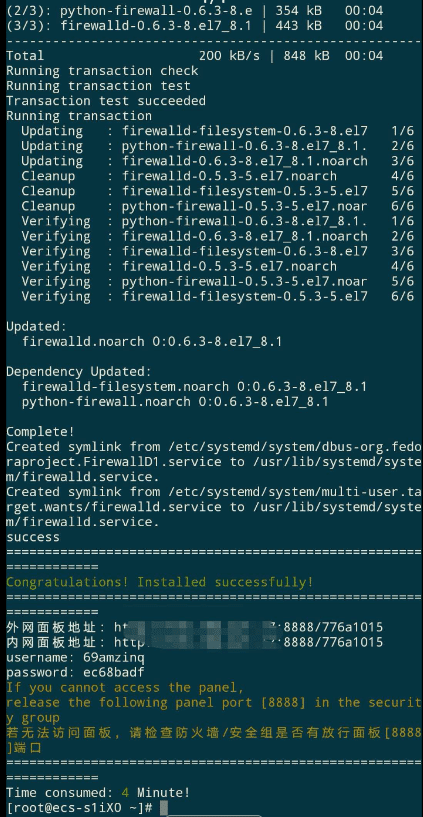Click firewalld.noarch 0:0.6.3-8.el7_8.1 entry

(152, 341)
